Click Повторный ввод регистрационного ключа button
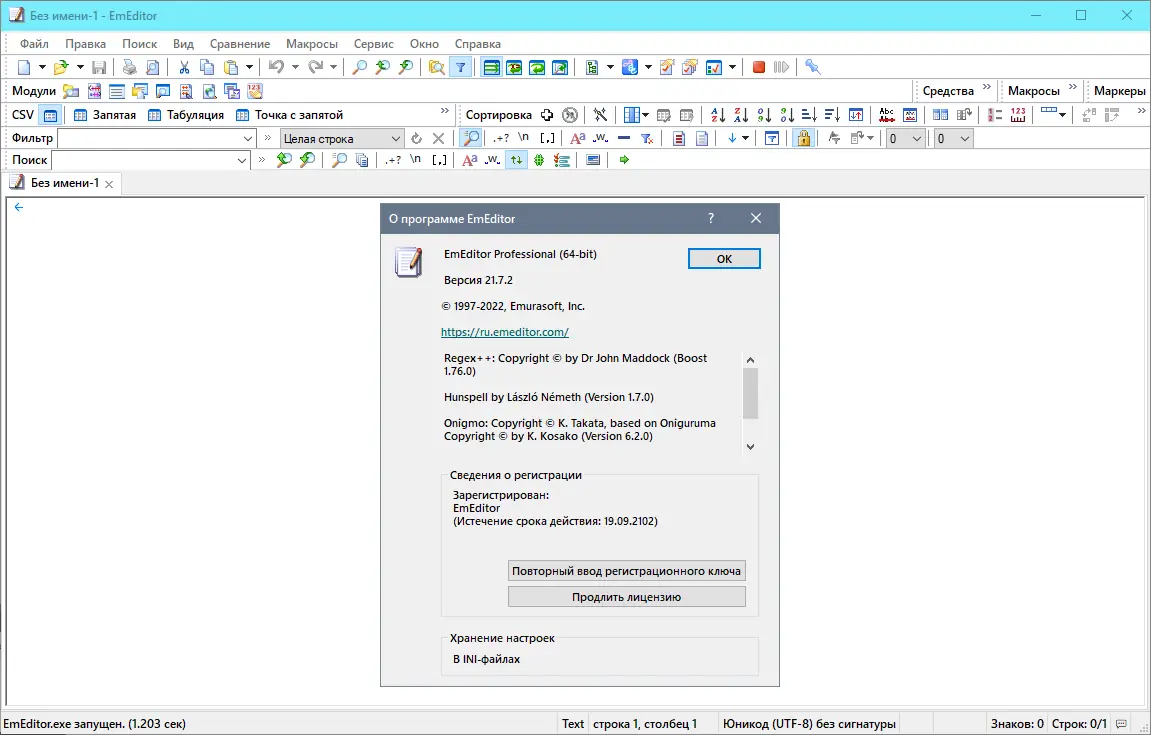The image size is (1151, 735). [x=626, y=571]
